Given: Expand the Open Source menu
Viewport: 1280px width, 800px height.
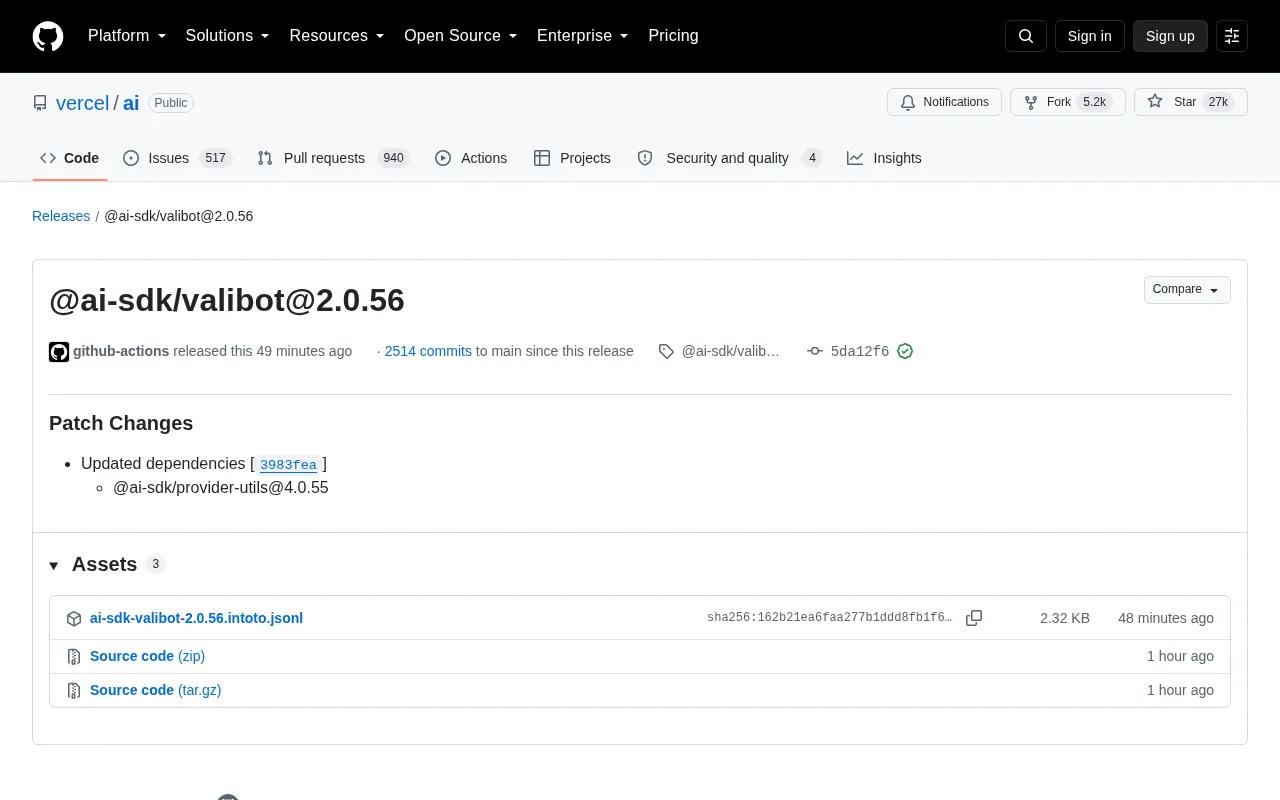Looking at the screenshot, I should [x=461, y=36].
